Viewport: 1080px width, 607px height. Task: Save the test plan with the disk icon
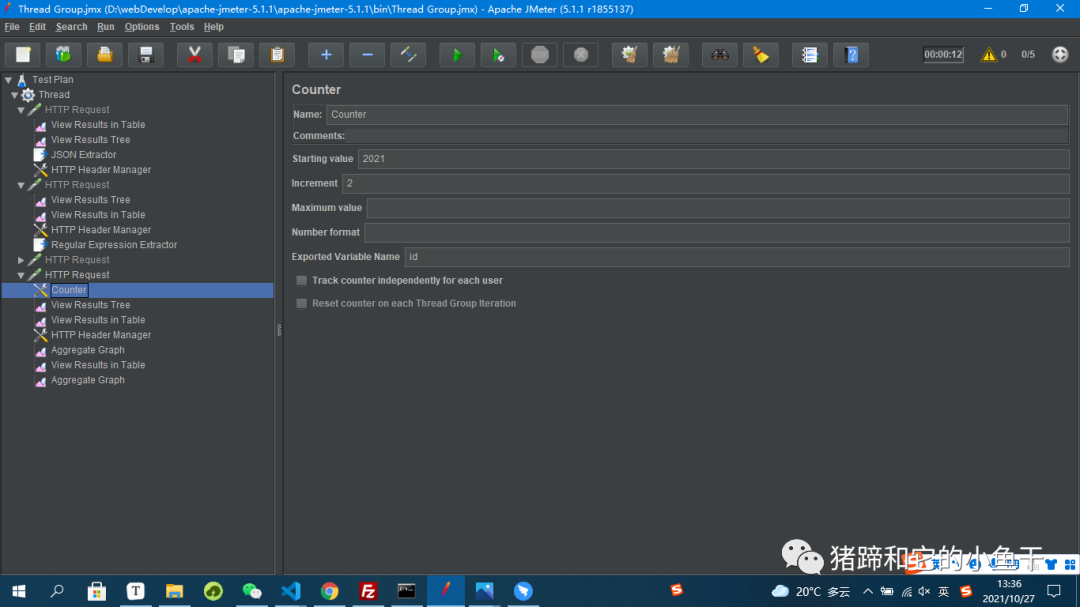point(146,54)
